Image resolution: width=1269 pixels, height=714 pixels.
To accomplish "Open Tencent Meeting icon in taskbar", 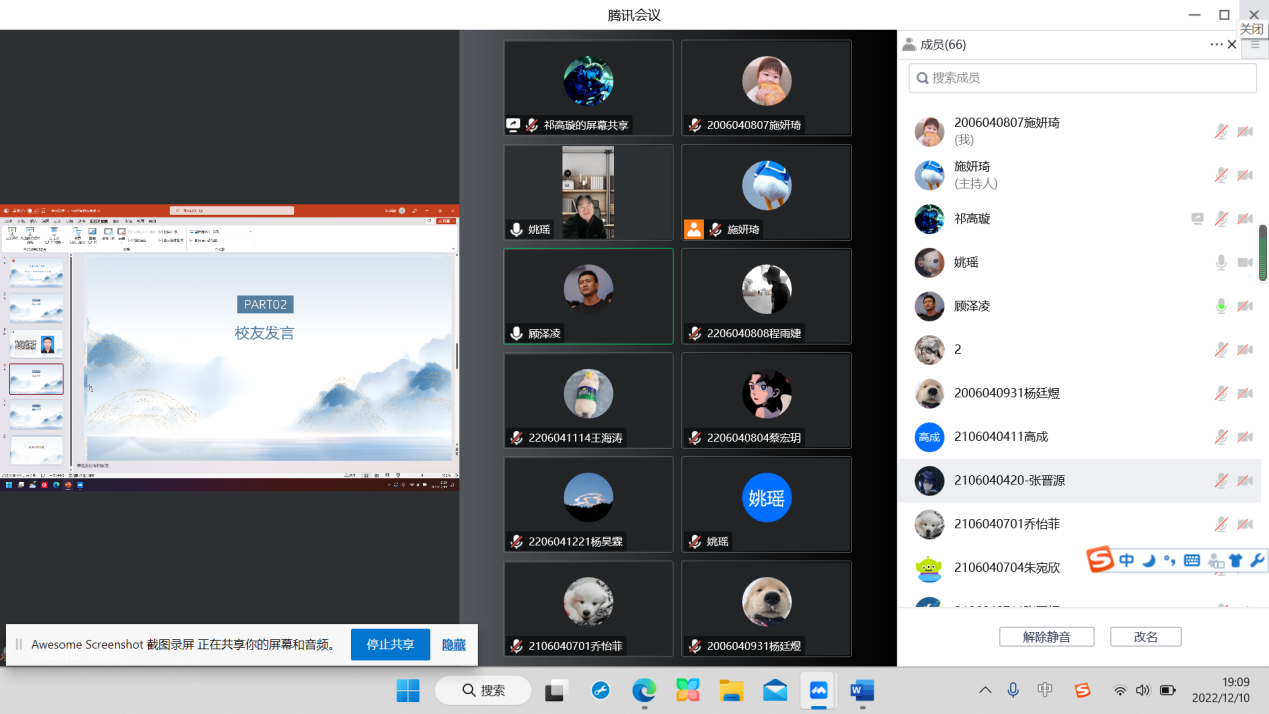I will point(818,690).
